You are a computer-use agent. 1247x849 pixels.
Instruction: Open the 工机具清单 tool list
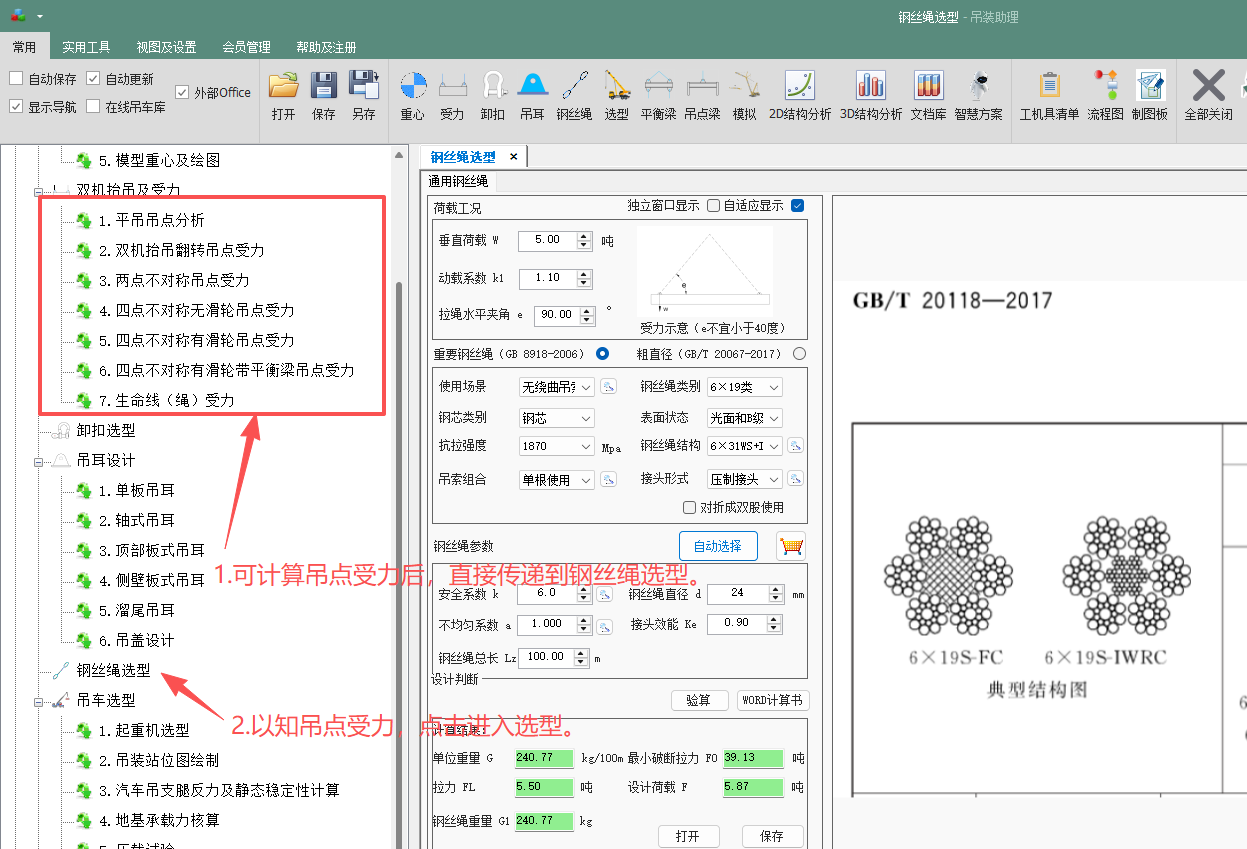[x=1050, y=95]
